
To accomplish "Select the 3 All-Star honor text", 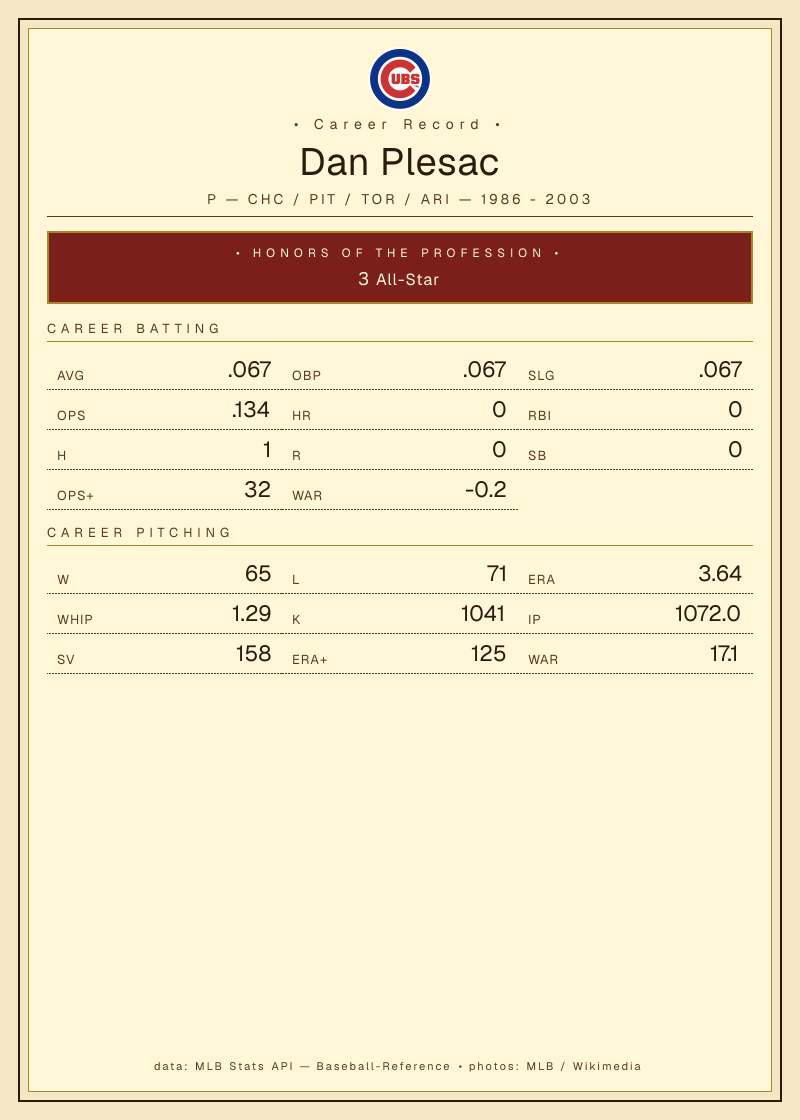I will point(399,279).
